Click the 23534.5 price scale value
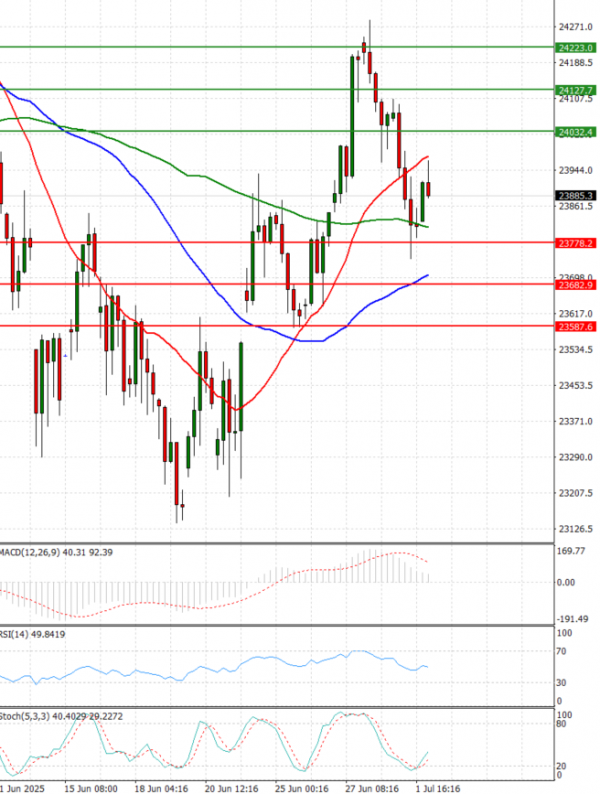Screen dimensions: 600x794 click(x=575, y=350)
